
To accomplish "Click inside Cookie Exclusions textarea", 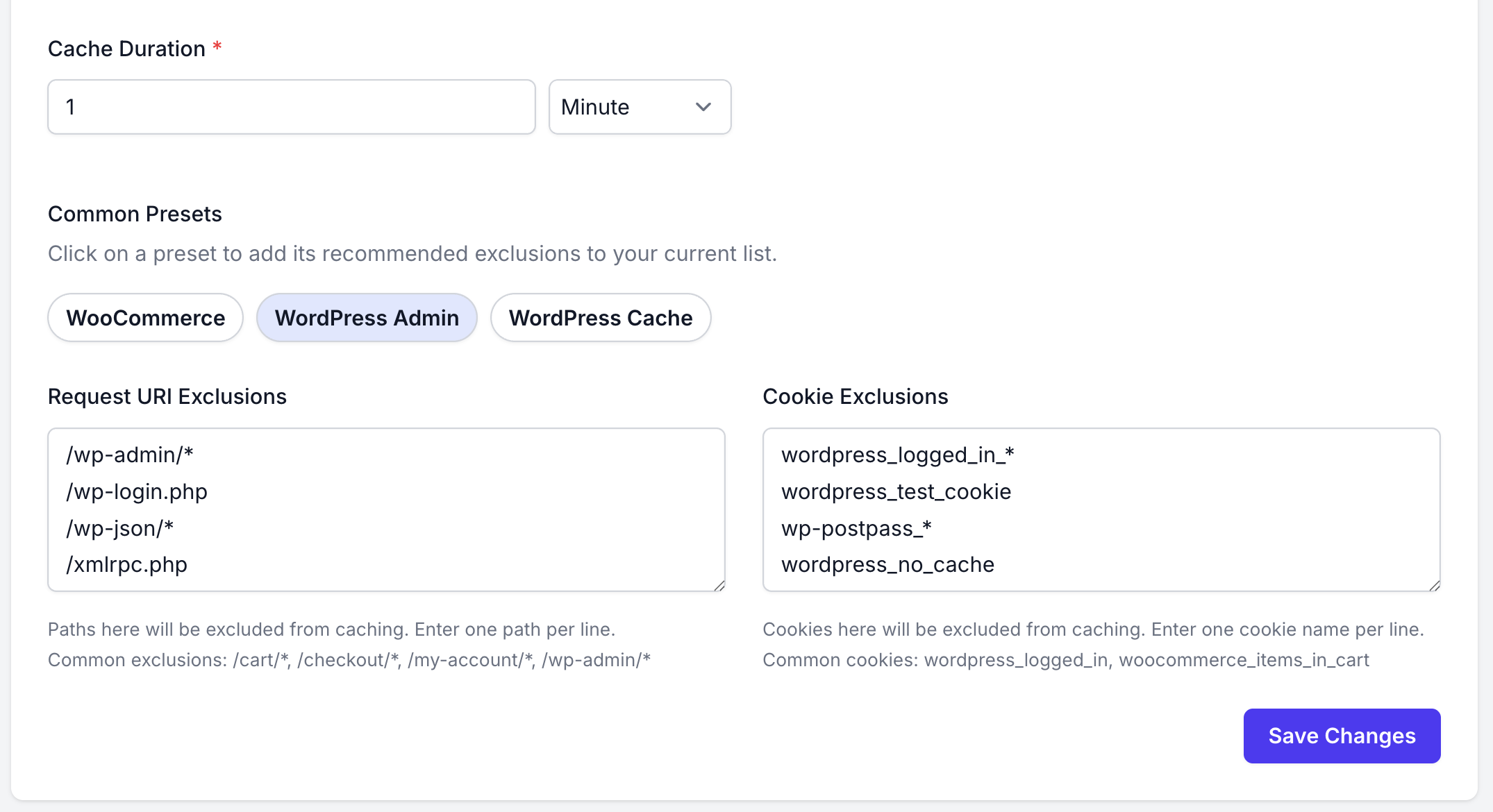I will tap(1215, 510).
